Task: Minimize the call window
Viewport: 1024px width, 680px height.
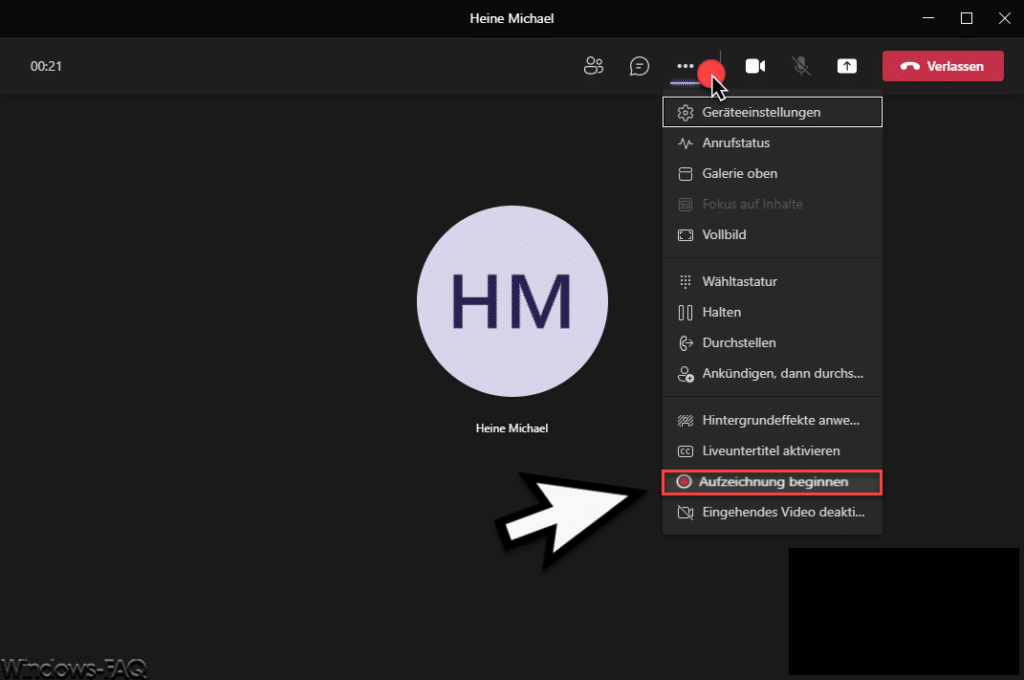Action: (x=928, y=18)
